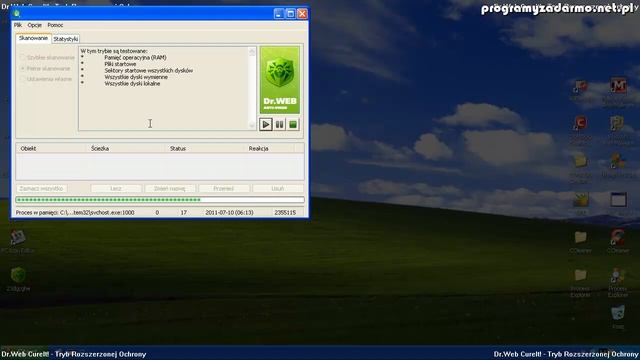Select Pełne skanowanie radio option

46,69
